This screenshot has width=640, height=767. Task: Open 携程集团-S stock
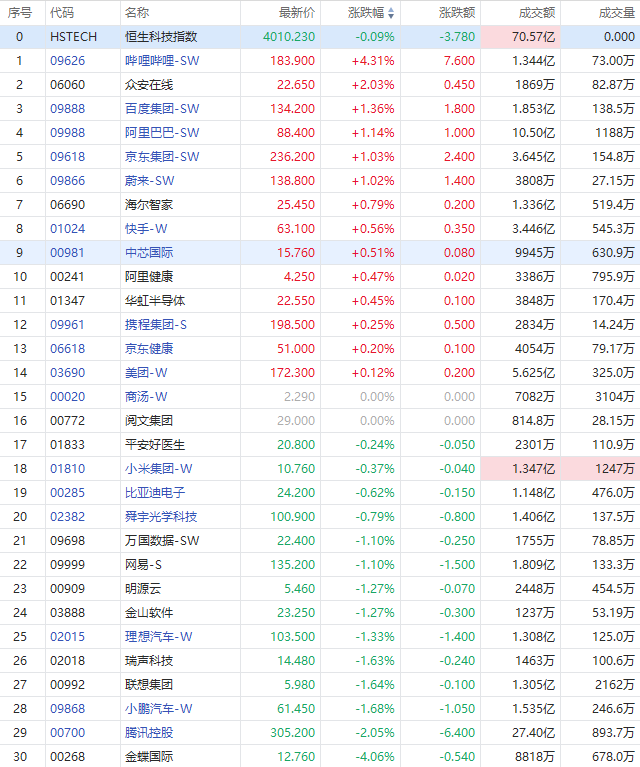156,324
